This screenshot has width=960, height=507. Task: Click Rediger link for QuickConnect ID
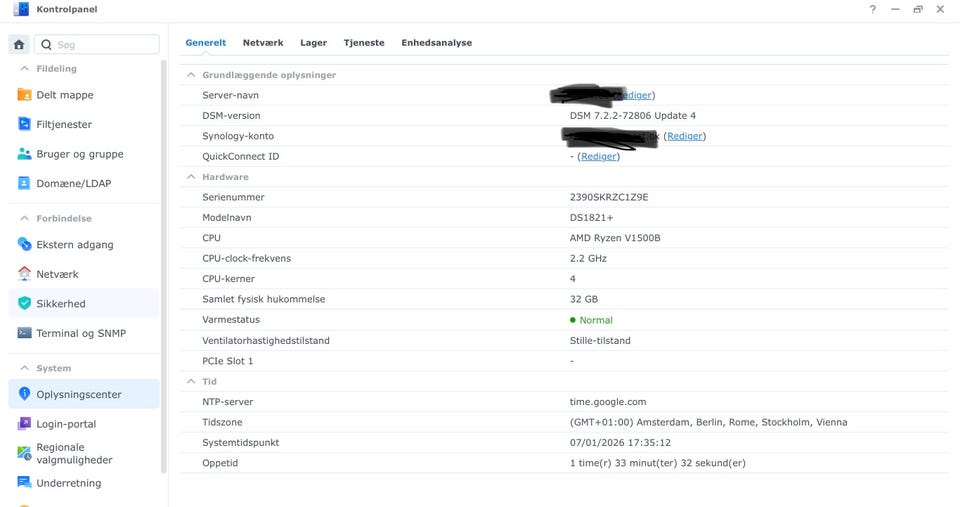pos(598,156)
